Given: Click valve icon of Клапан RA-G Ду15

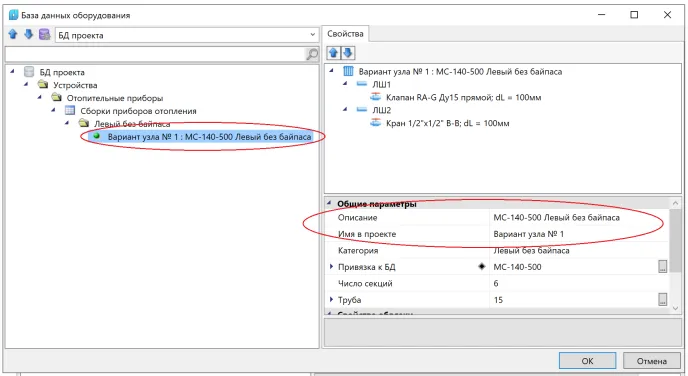Looking at the screenshot, I should [x=376, y=97].
